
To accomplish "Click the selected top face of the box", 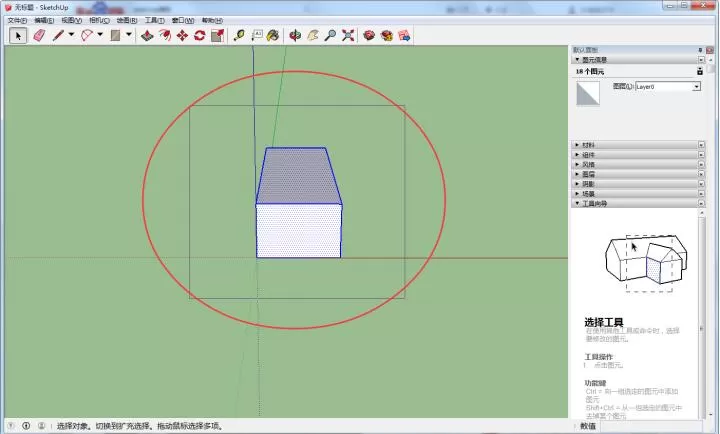I will (x=298, y=176).
